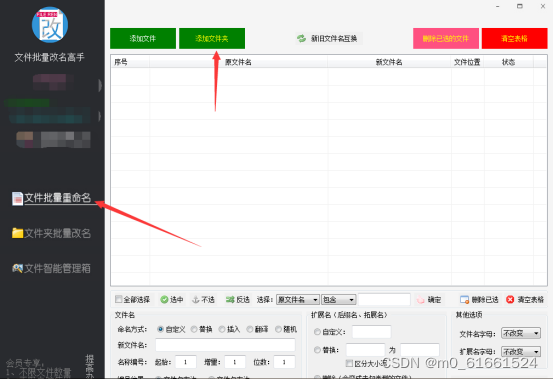Viewport: 553px width, 379px height.
Task: Click the field after 为
Action: (x=420, y=350)
